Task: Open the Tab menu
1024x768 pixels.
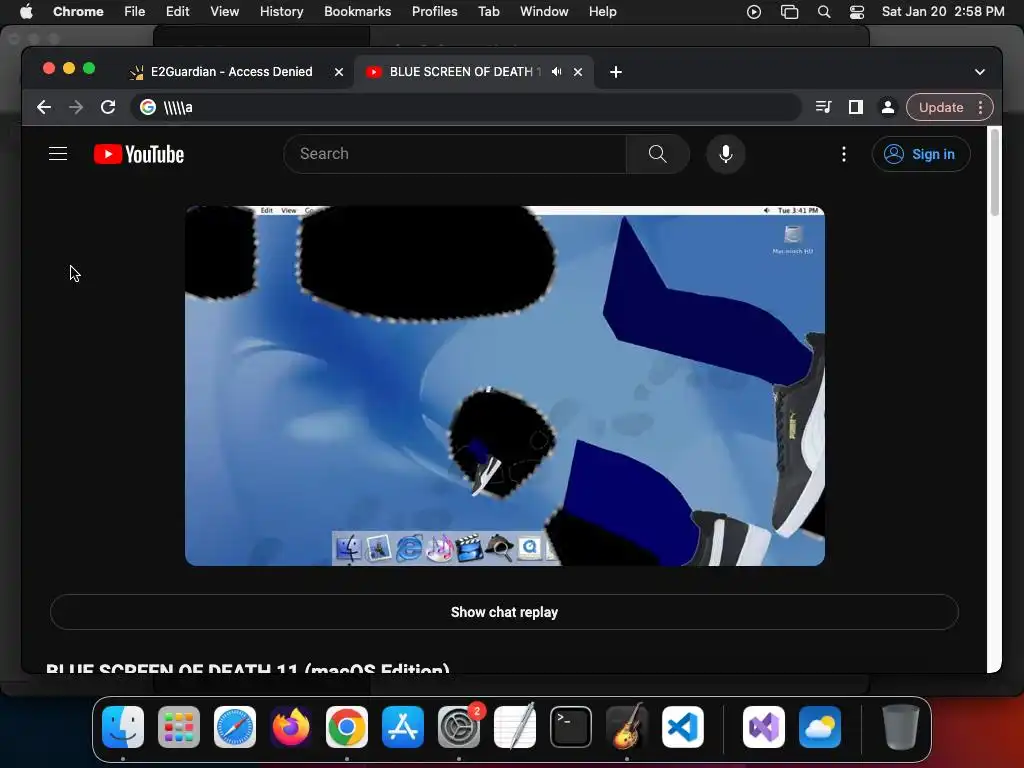Action: click(x=488, y=12)
